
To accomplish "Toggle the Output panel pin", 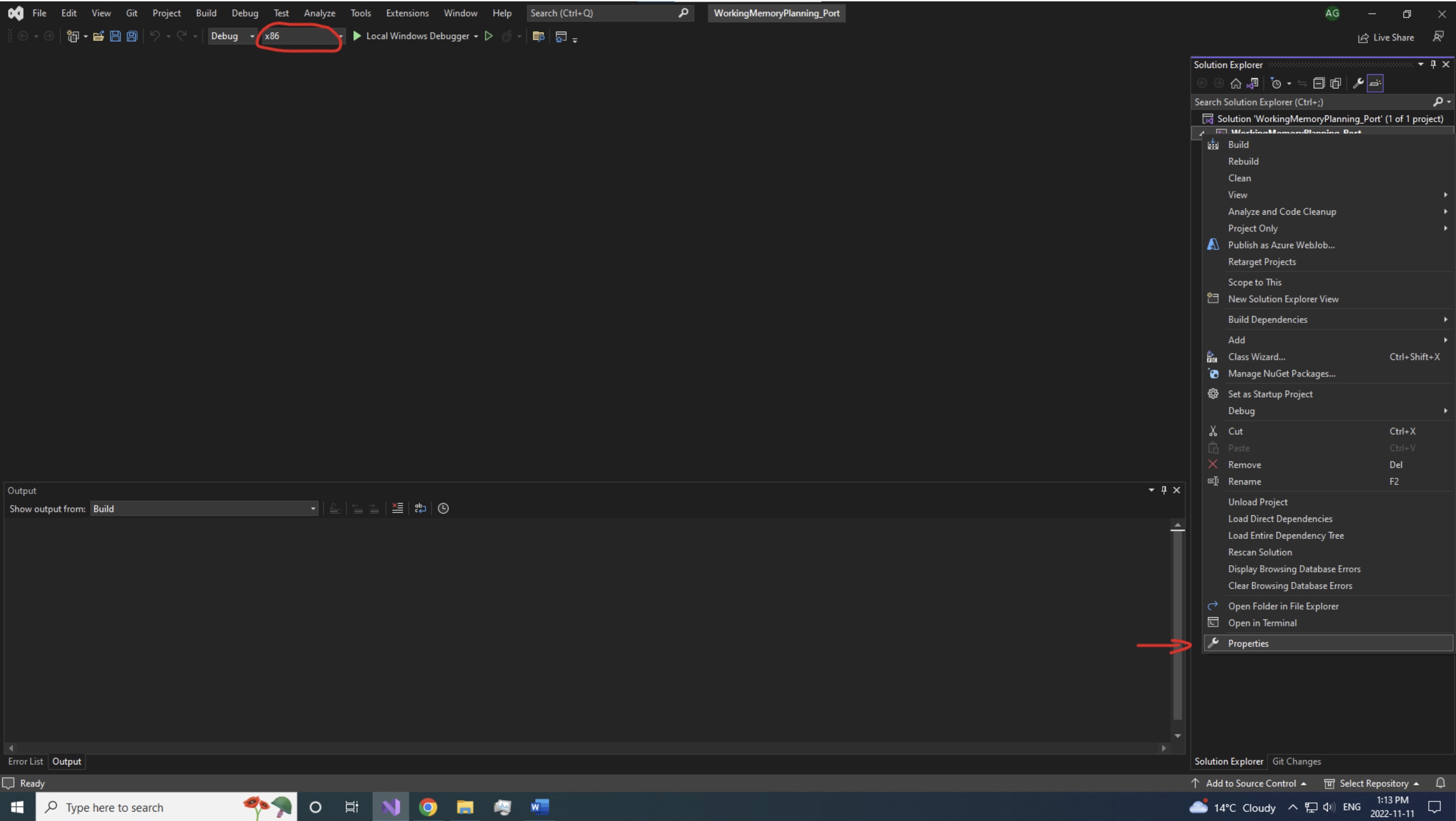I will (x=1164, y=490).
